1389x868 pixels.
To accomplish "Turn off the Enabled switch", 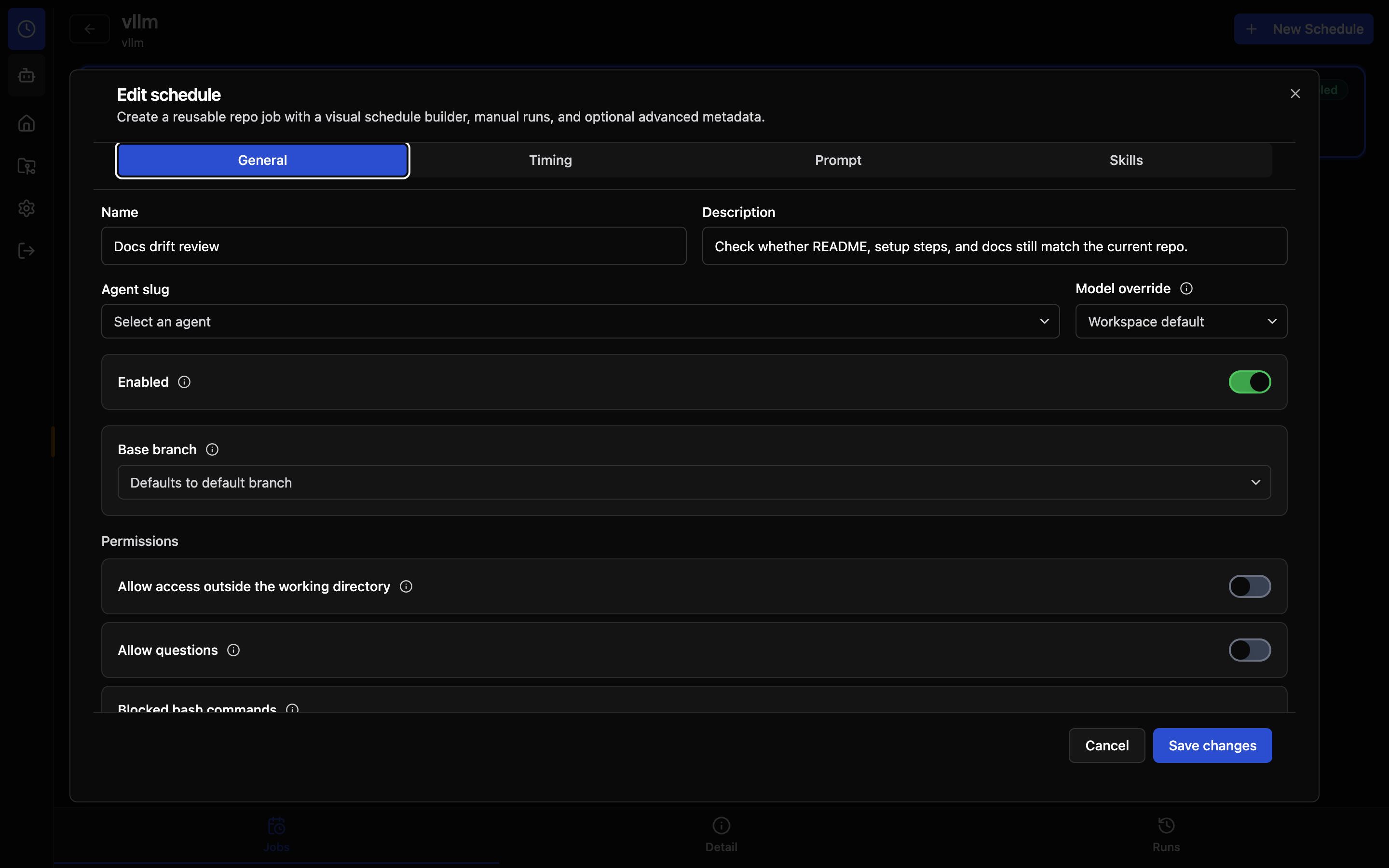I will (1250, 382).
